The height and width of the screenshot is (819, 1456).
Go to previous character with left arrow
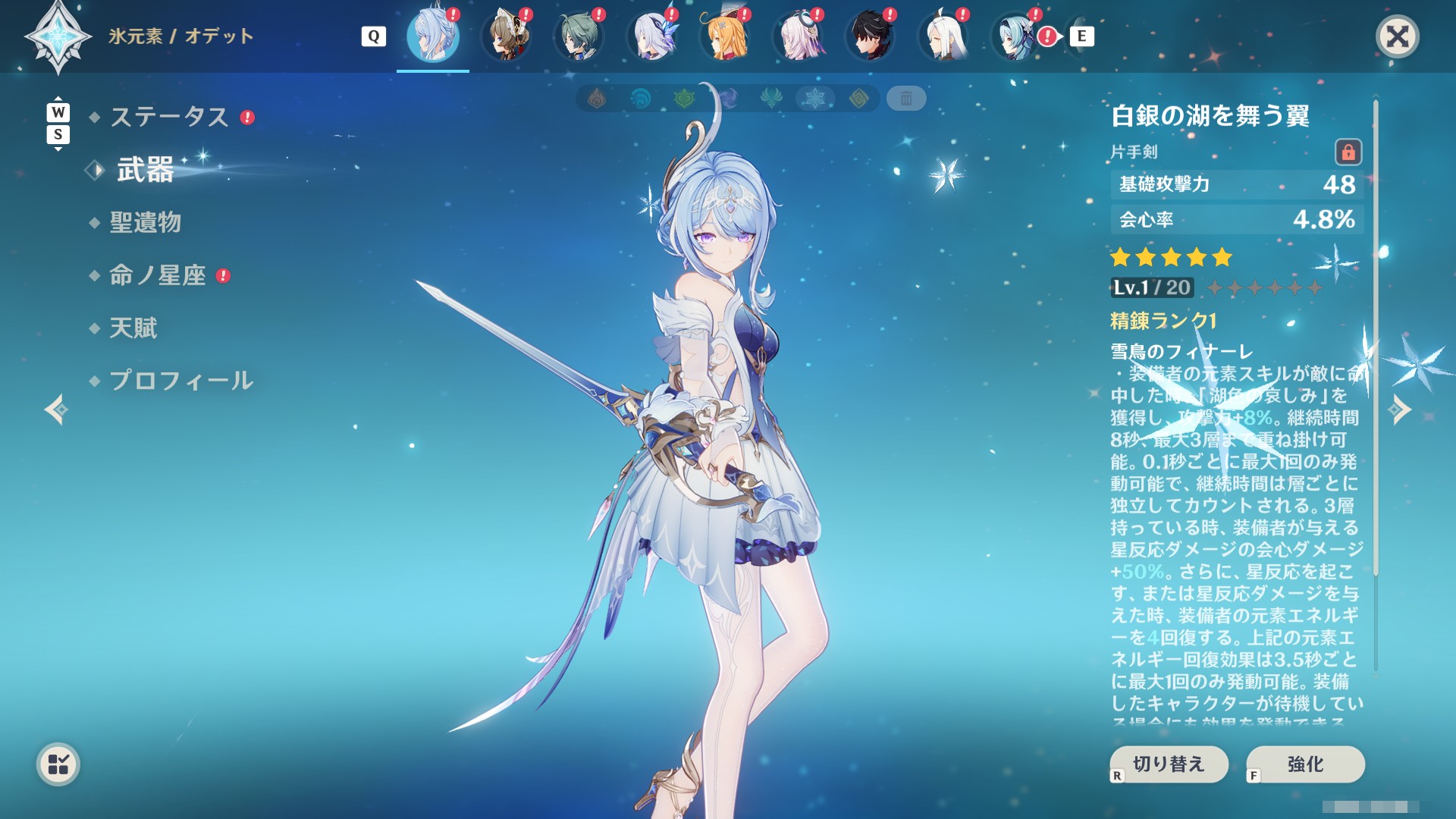(57, 409)
